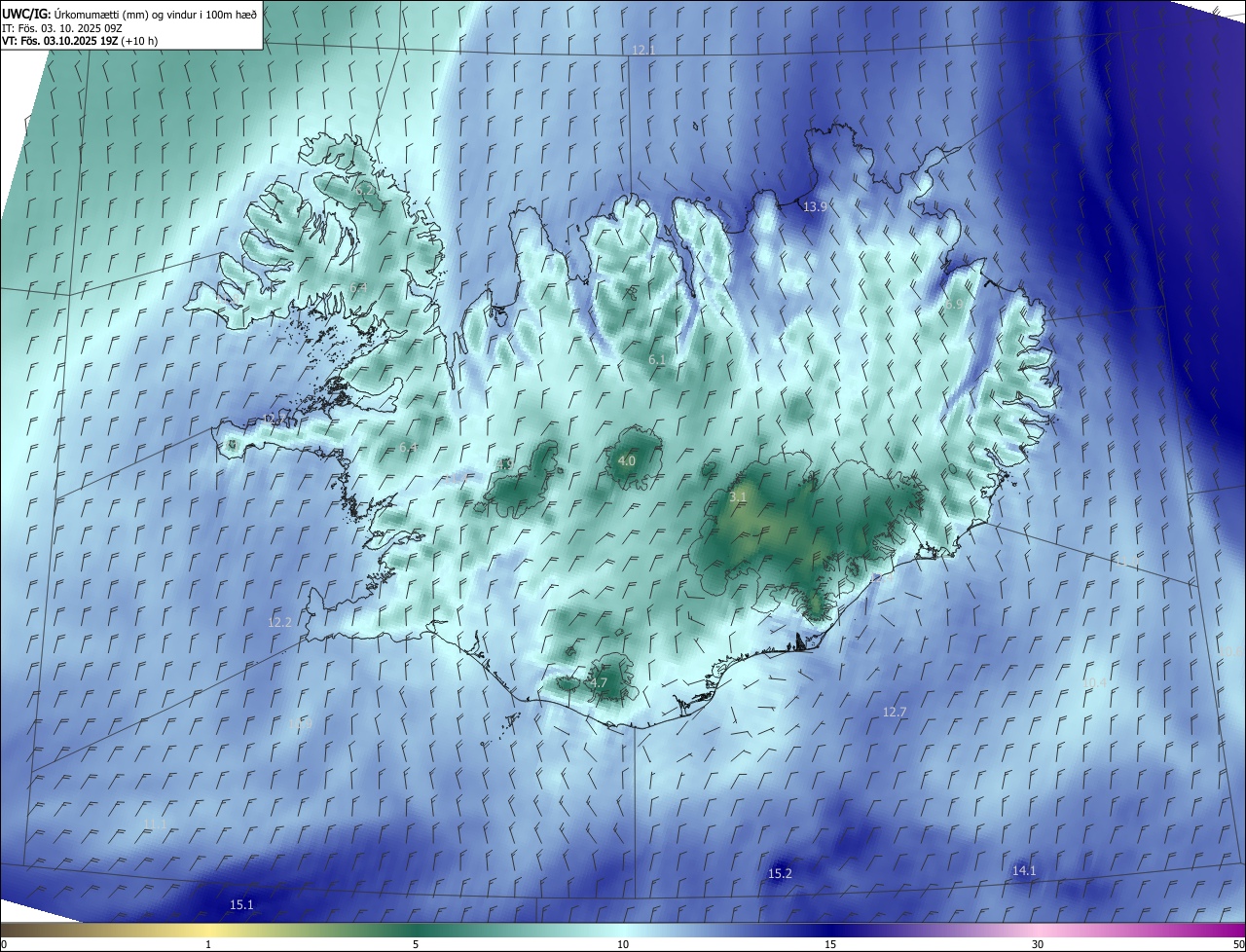Click the valid time line ending '19Z (+10 h)'

click(80, 41)
